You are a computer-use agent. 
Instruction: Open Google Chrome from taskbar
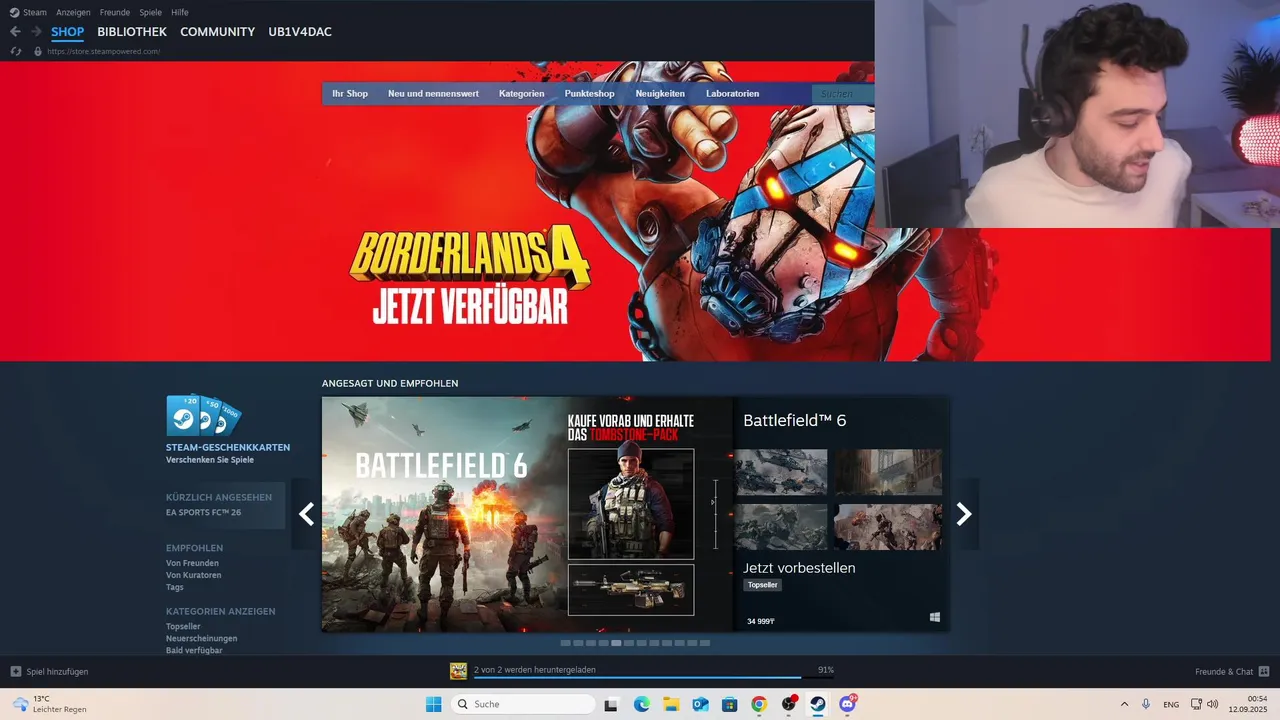click(759, 705)
